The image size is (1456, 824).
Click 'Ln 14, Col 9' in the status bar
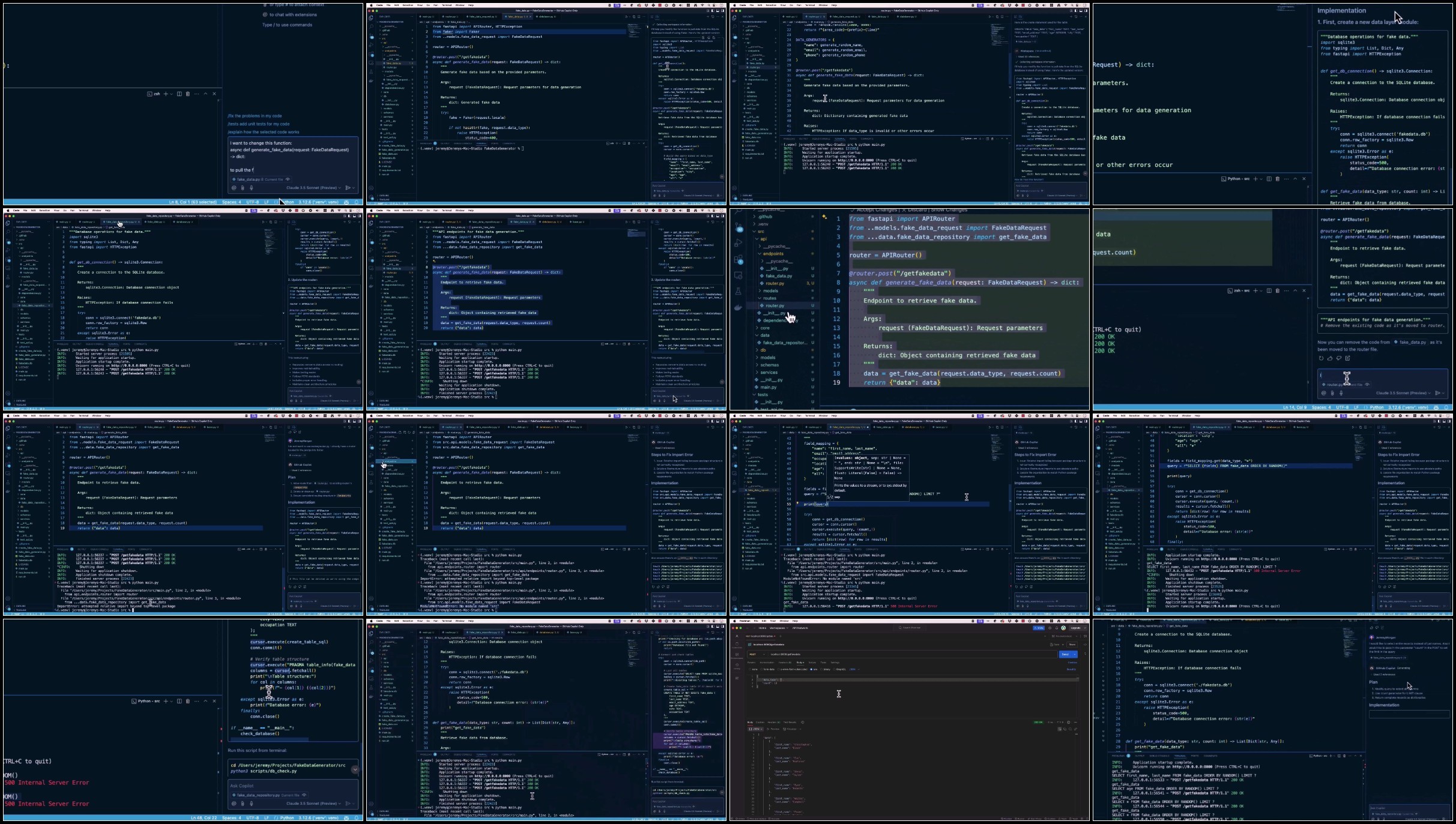(1296, 407)
